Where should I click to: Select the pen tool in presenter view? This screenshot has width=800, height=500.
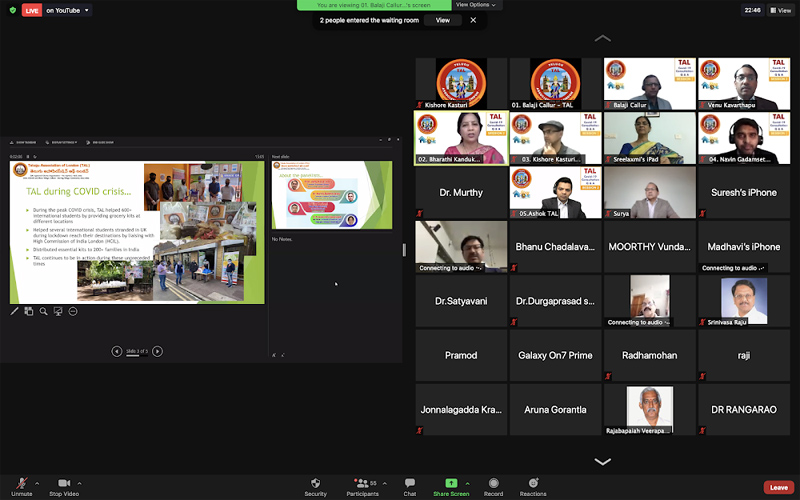pyautogui.click(x=14, y=311)
